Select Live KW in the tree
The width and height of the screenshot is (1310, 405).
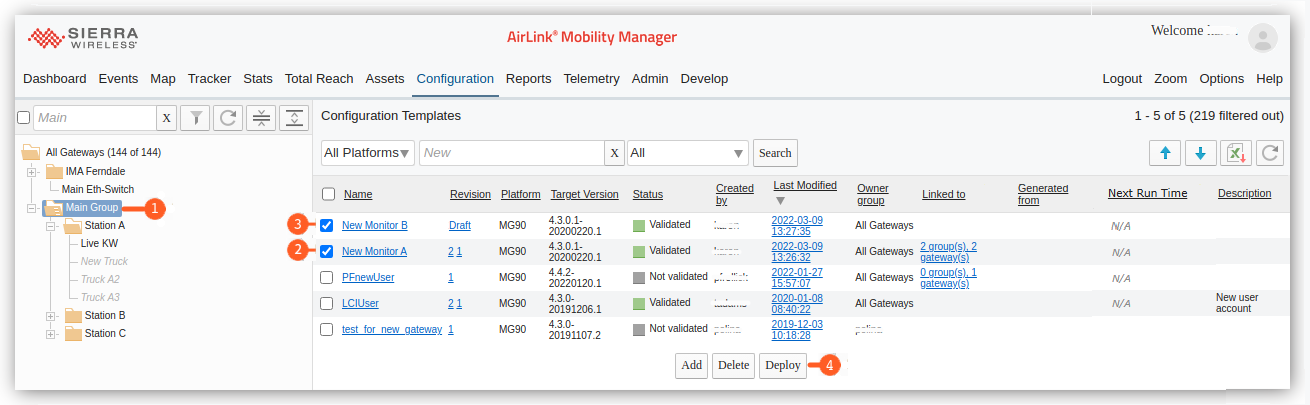[100, 243]
